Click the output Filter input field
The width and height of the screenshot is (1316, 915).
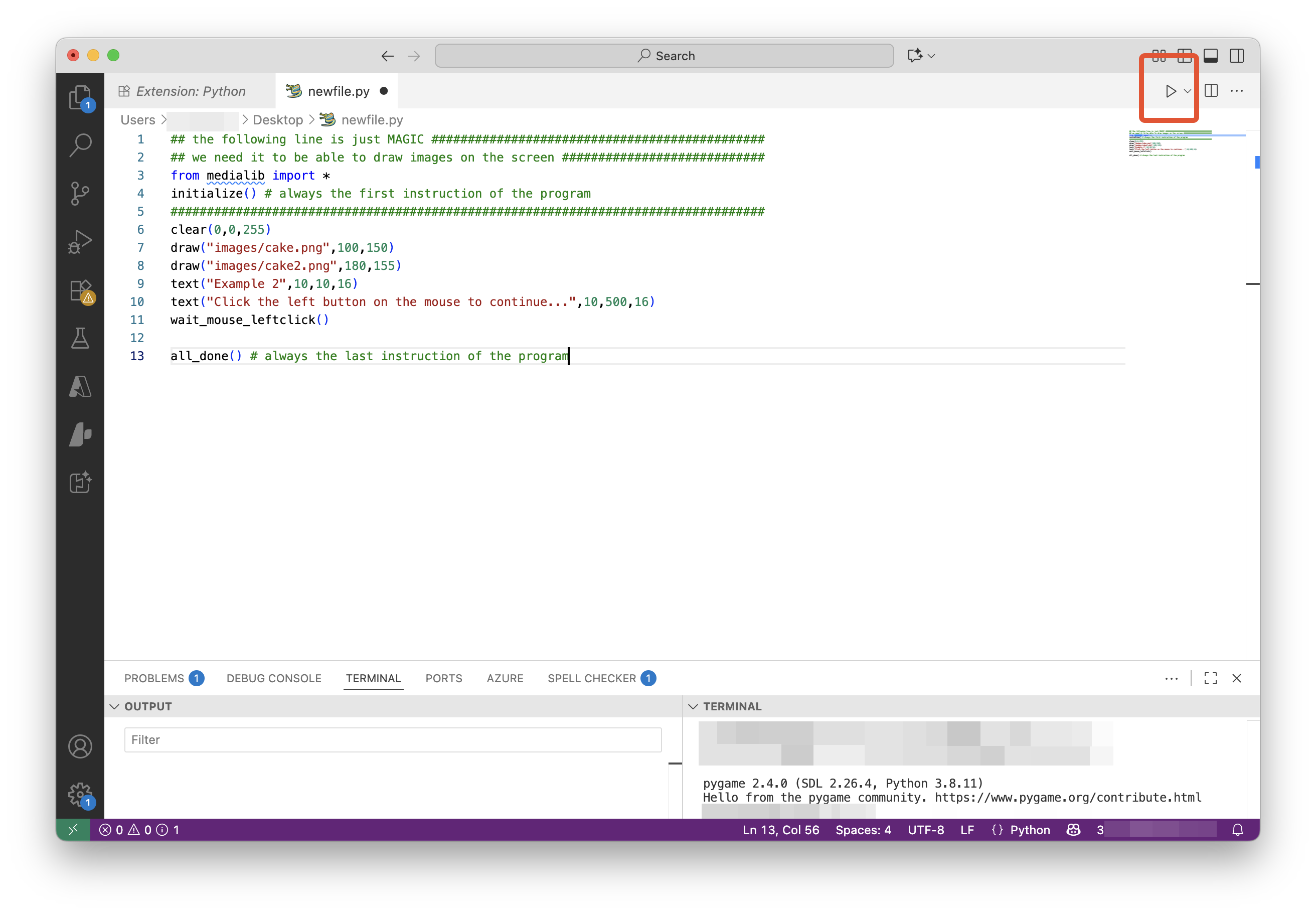pyautogui.click(x=393, y=739)
